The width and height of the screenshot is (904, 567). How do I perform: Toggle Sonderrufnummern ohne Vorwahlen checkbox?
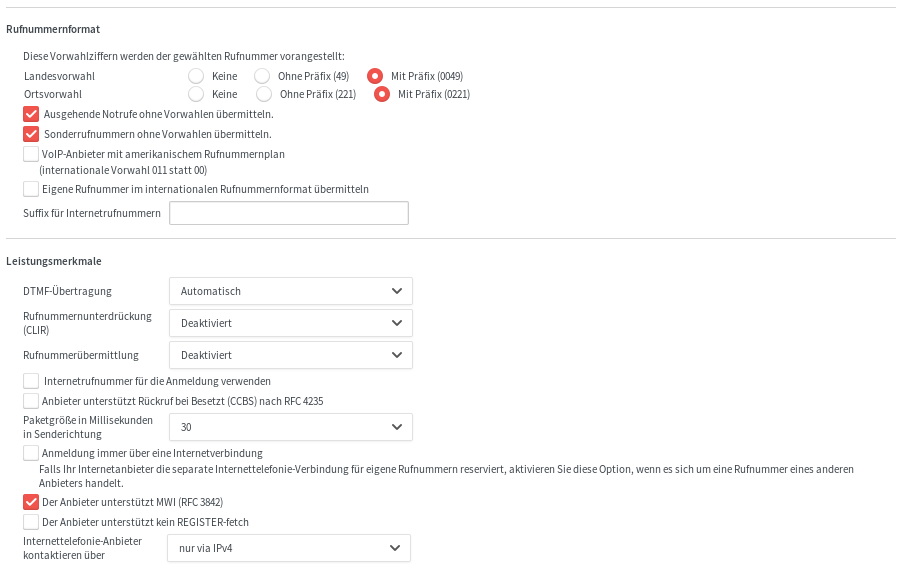pyautogui.click(x=31, y=134)
